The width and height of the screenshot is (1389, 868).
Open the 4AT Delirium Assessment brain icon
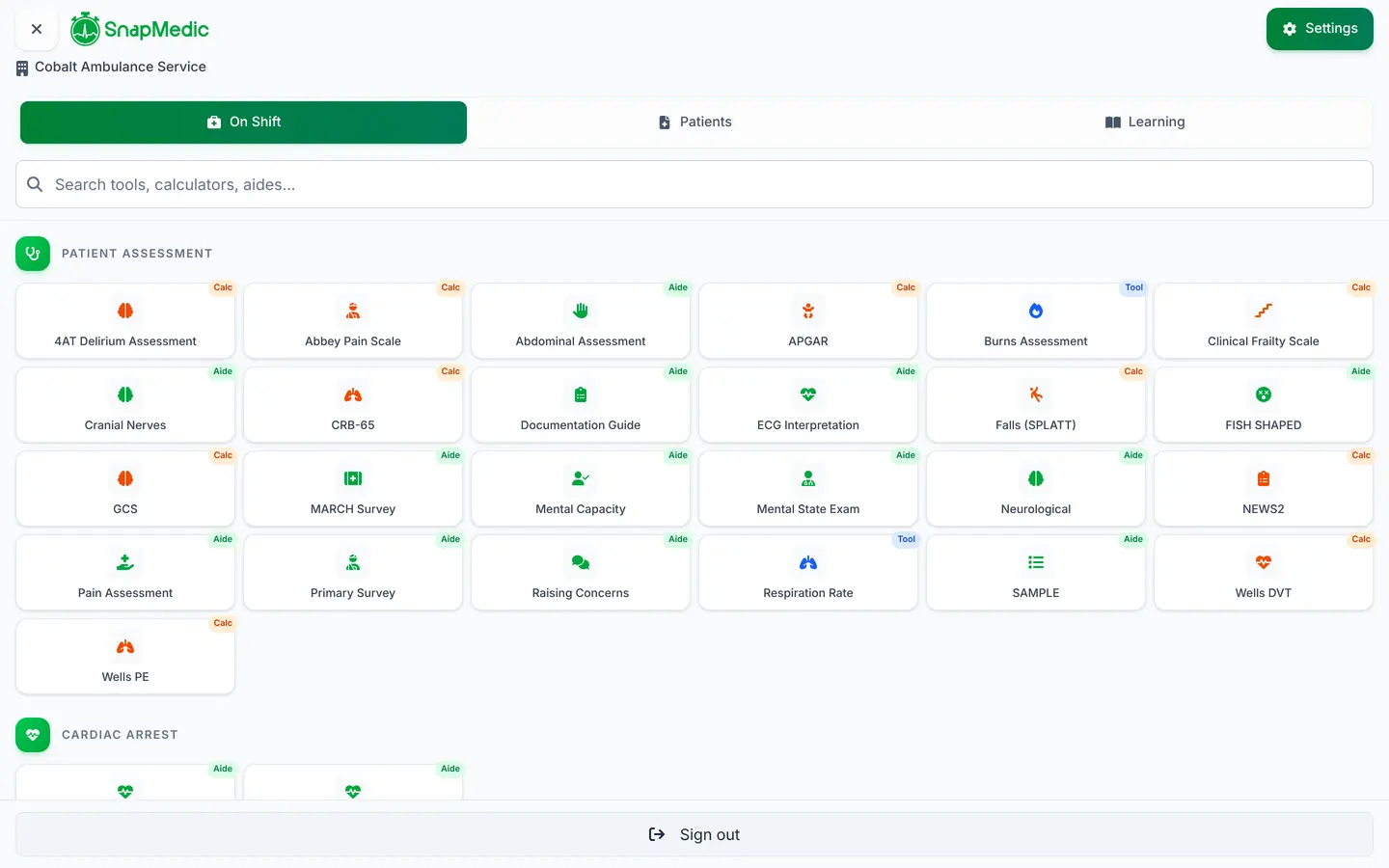125,311
